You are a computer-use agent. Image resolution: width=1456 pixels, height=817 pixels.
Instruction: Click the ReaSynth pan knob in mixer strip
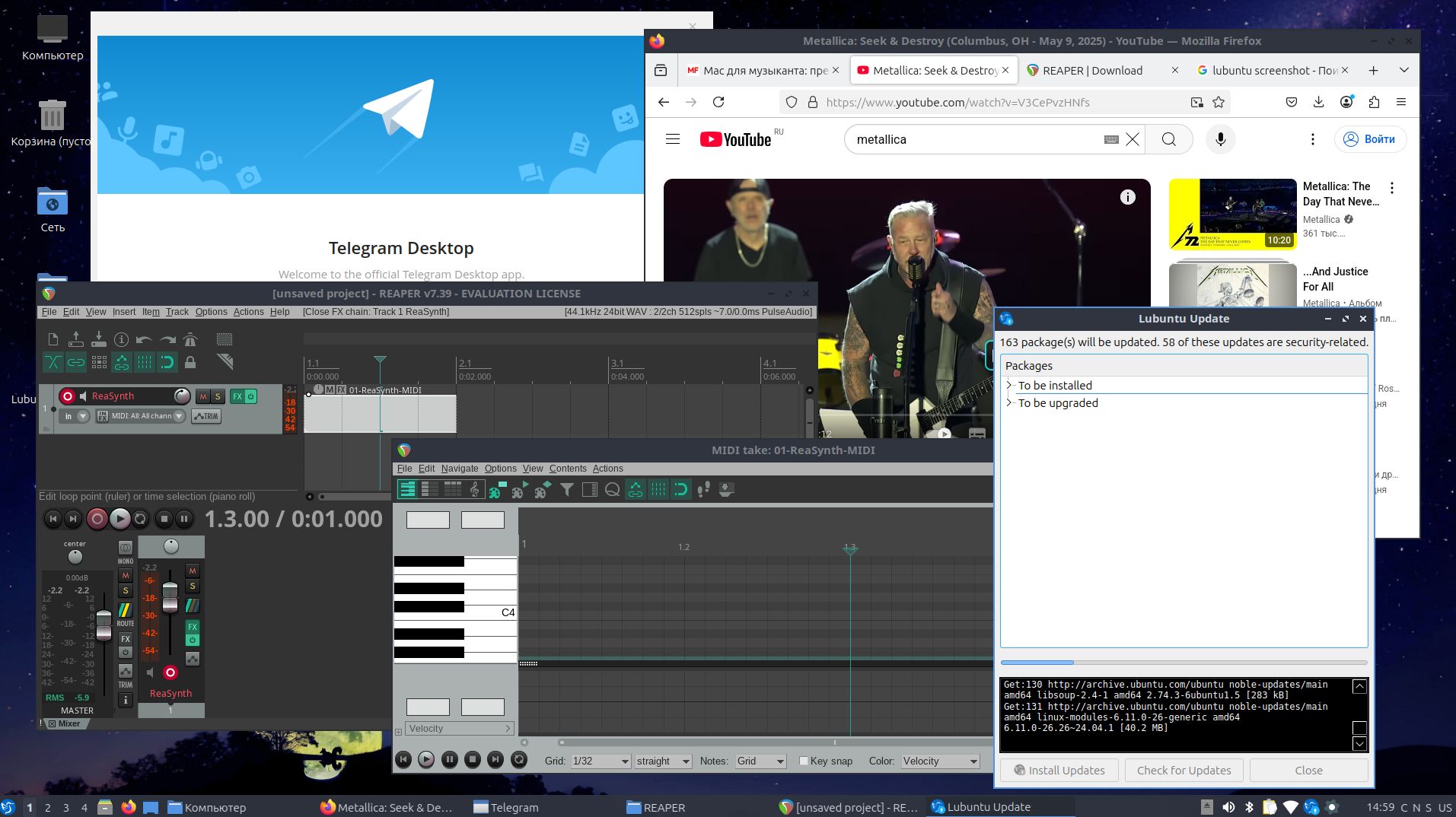click(171, 546)
